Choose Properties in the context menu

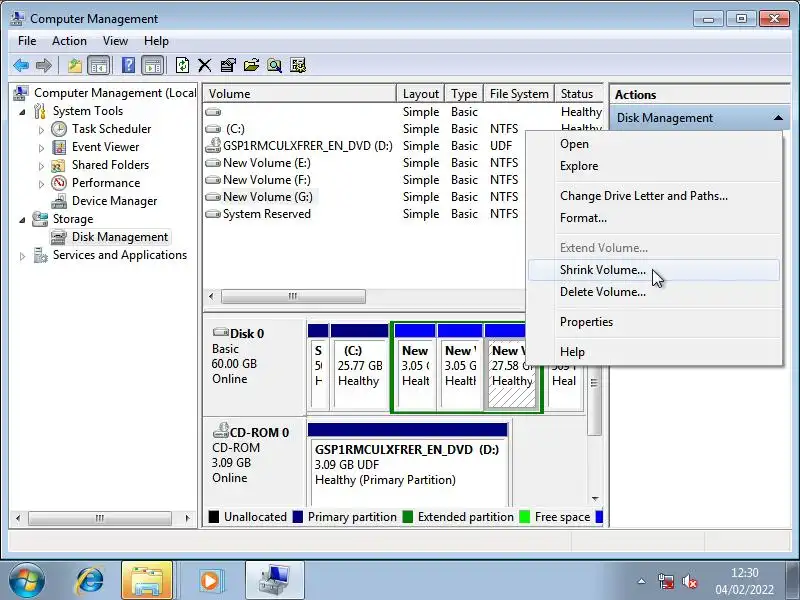654,322
